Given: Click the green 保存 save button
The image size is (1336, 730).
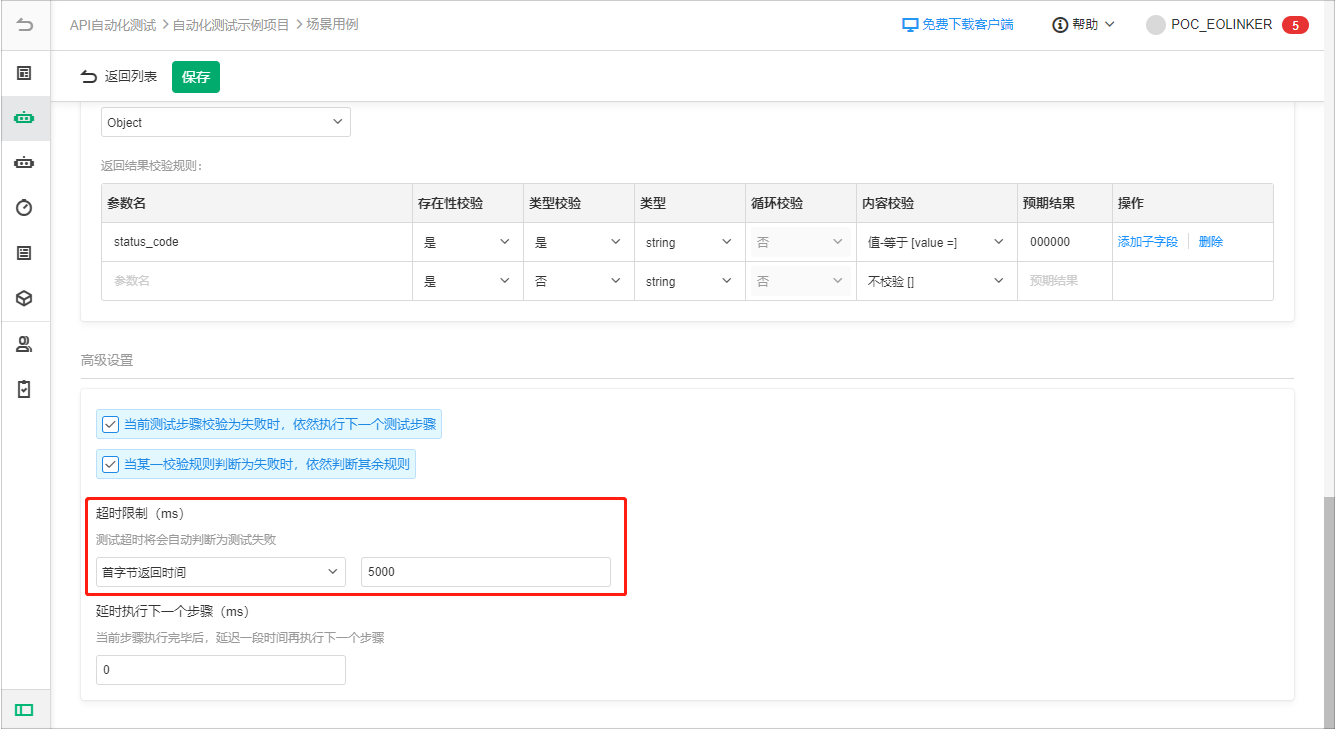Looking at the screenshot, I should [196, 77].
